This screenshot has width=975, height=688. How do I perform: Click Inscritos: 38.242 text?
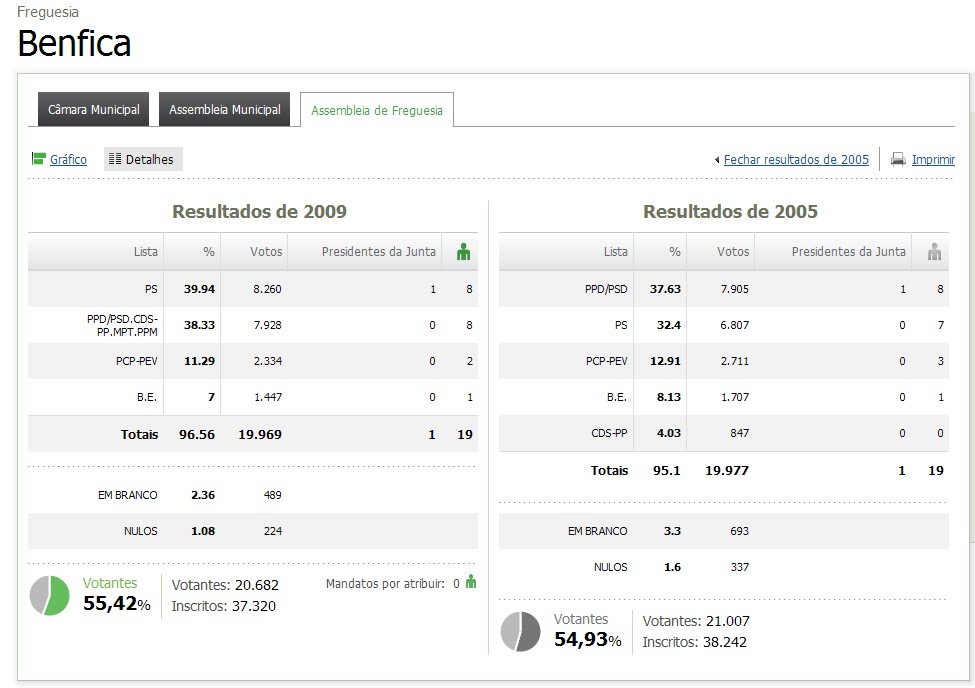pos(695,642)
